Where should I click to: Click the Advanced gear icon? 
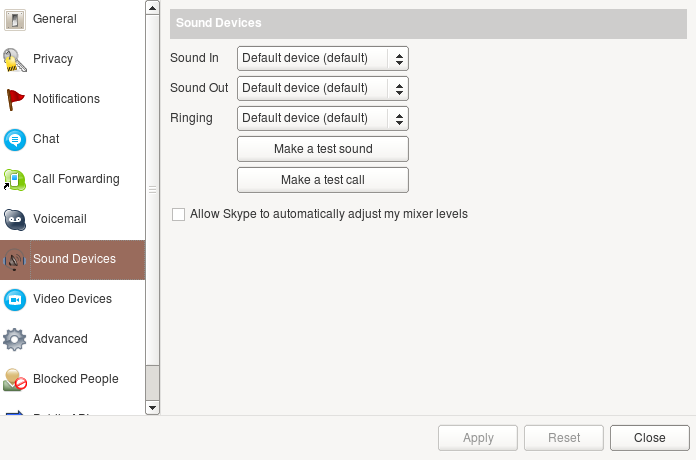(15, 340)
